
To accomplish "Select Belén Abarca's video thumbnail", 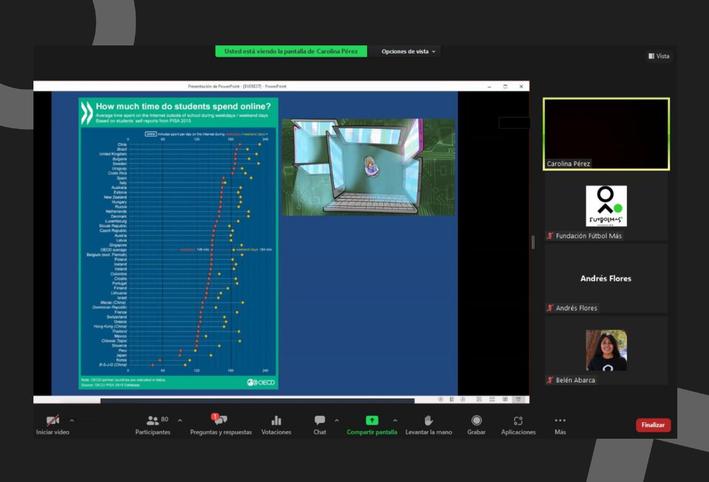I will coord(606,352).
